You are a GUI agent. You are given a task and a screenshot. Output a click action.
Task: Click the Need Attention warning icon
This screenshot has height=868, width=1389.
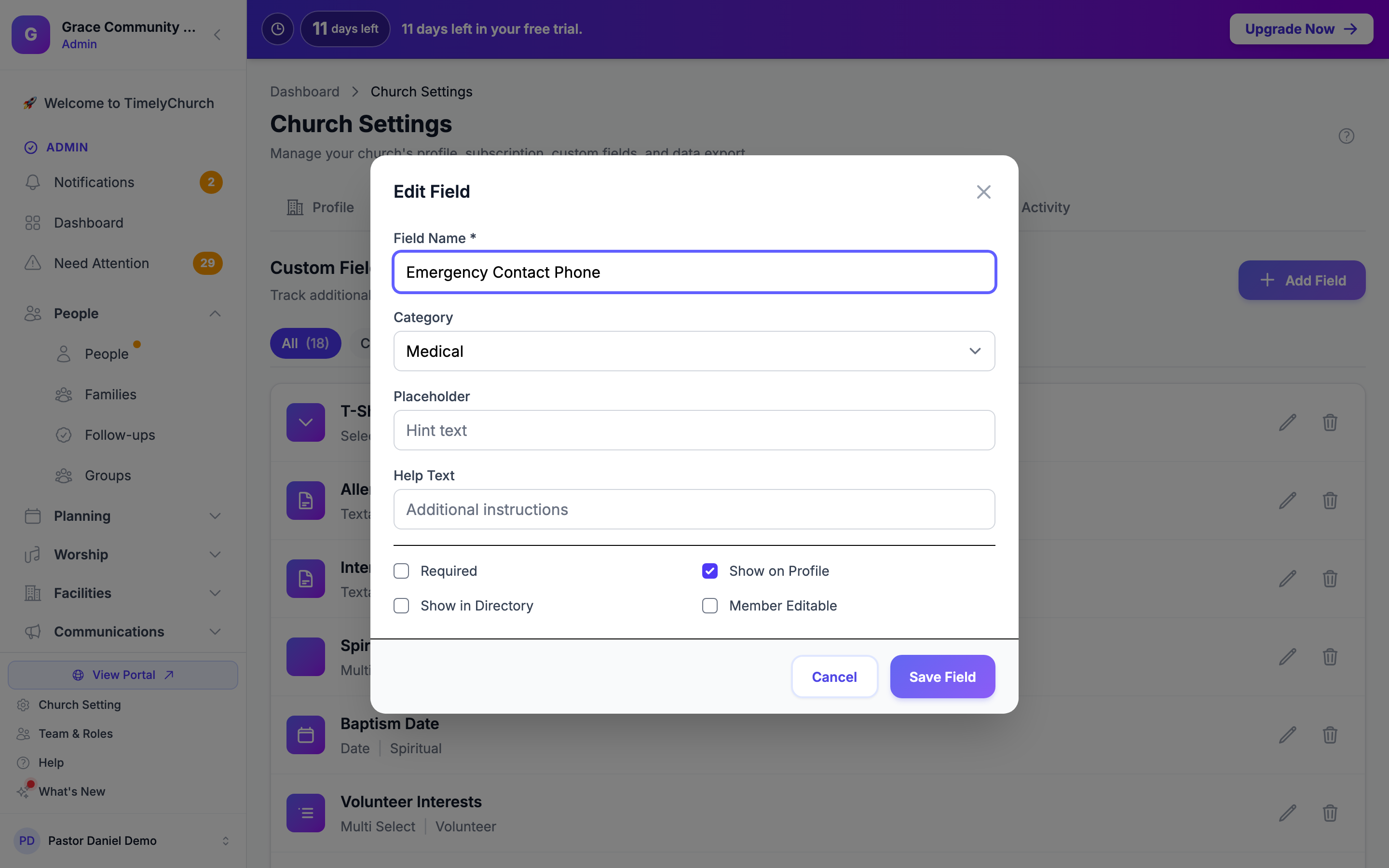(33, 263)
